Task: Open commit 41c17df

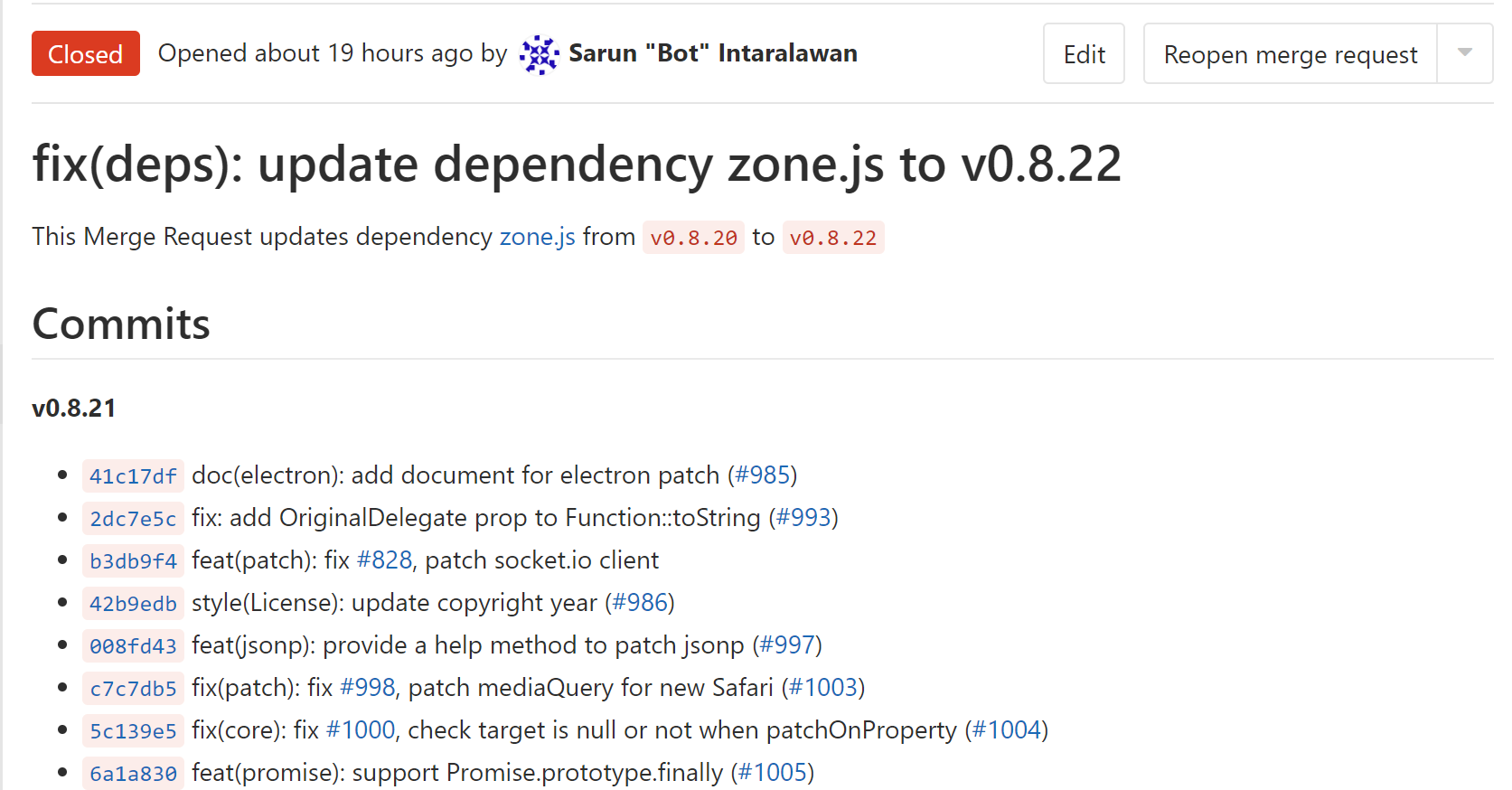Action: pyautogui.click(x=133, y=475)
